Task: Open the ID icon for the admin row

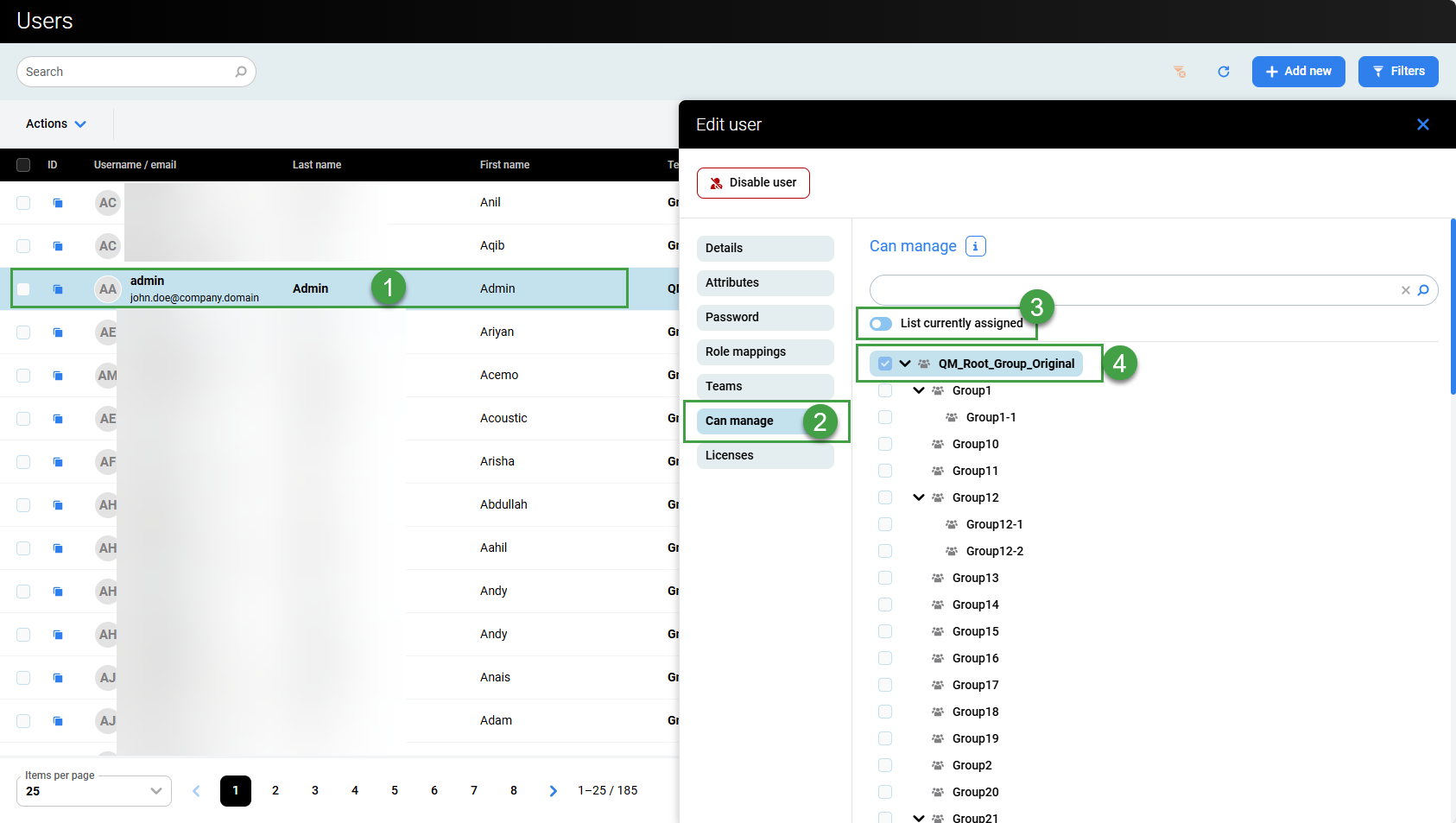Action: click(58, 289)
